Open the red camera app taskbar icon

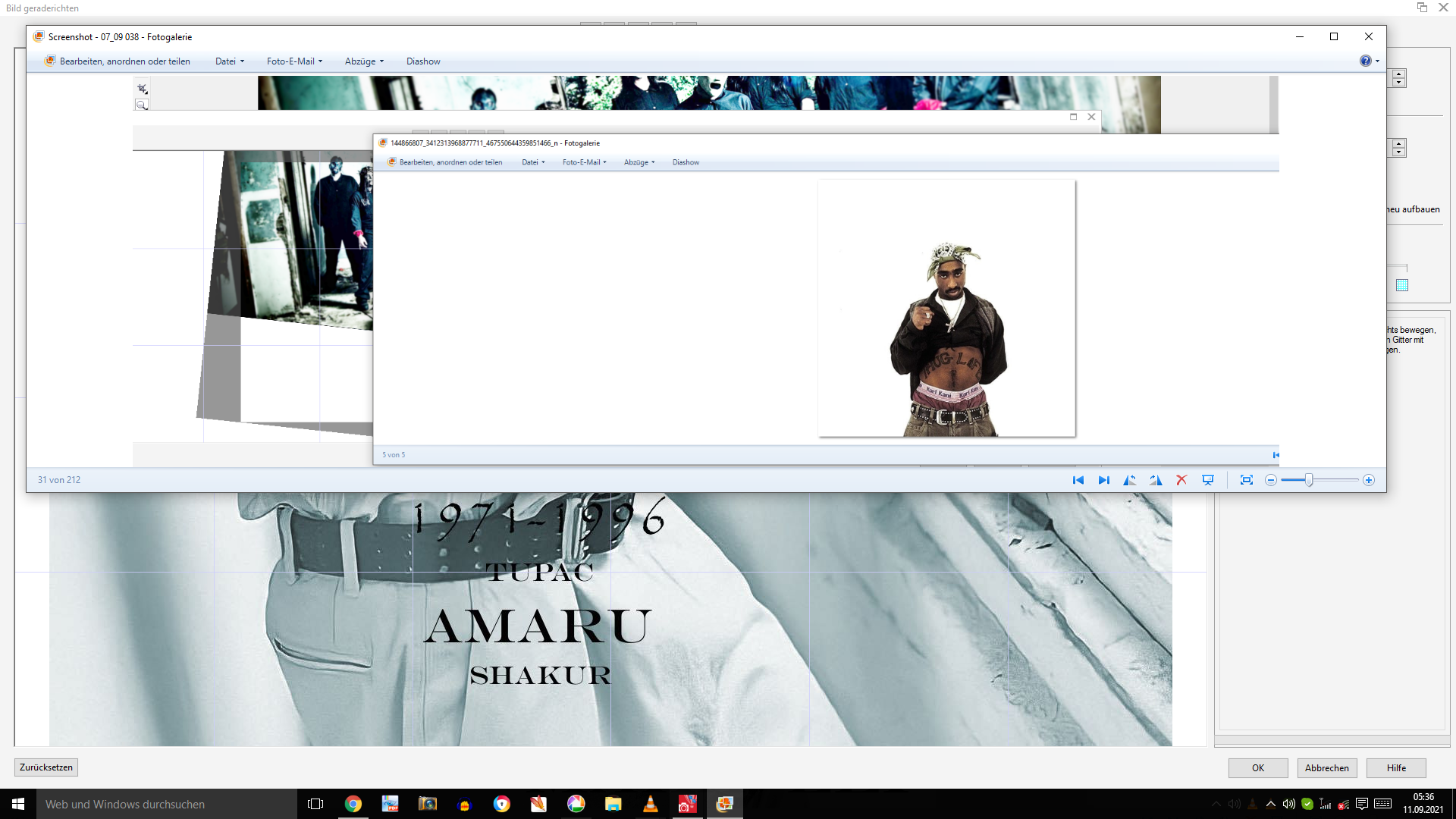click(687, 804)
